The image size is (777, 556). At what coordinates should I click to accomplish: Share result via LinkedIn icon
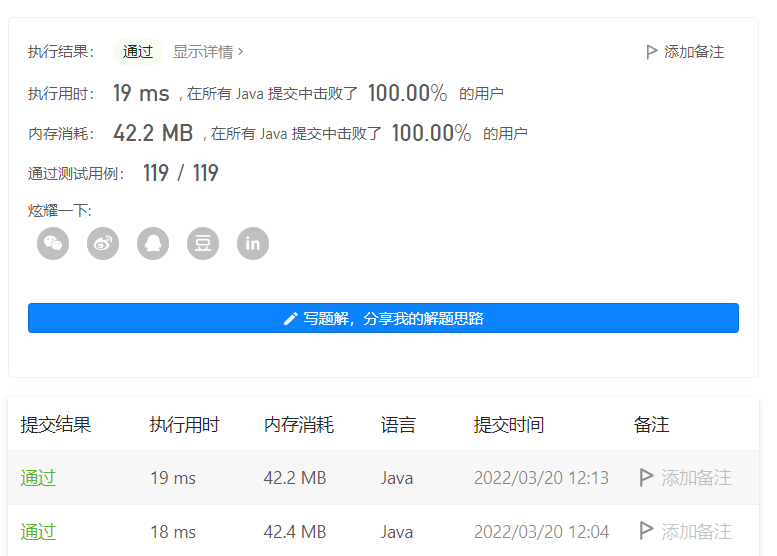click(253, 243)
